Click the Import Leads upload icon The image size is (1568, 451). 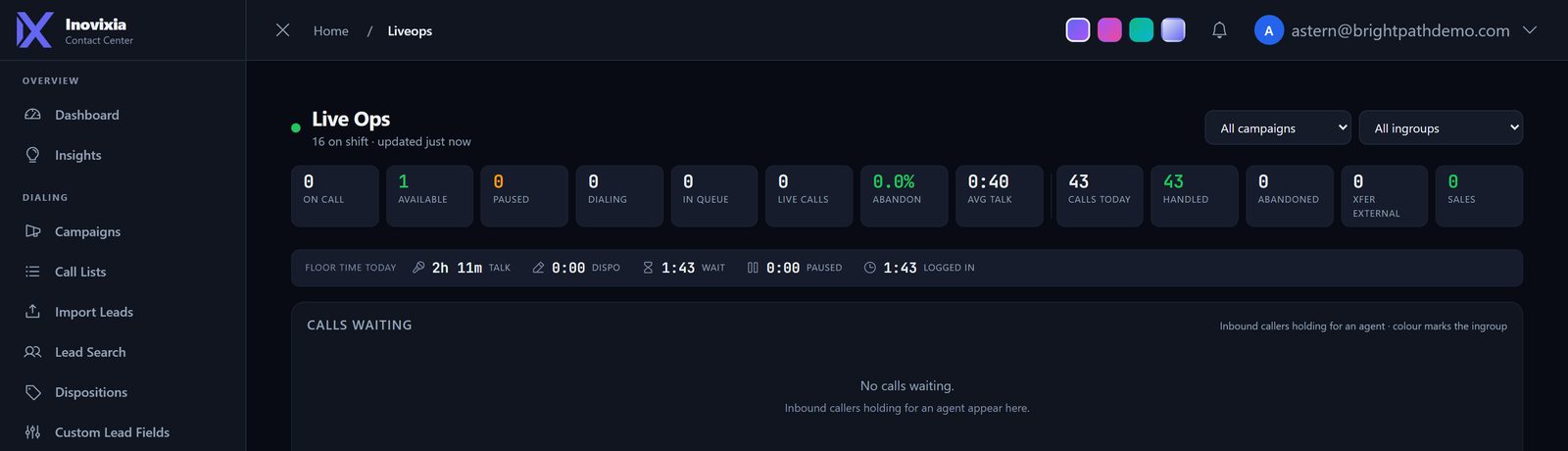(x=32, y=312)
